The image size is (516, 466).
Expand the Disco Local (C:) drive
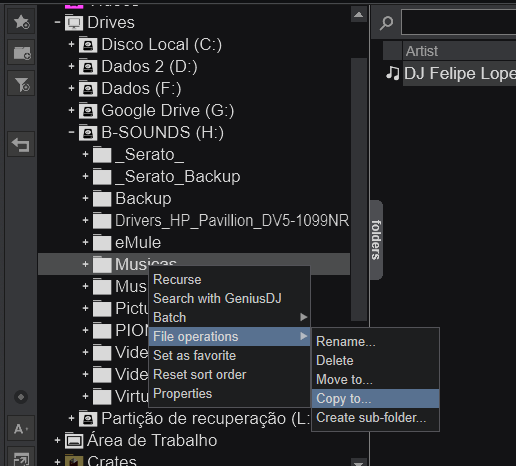coord(71,44)
